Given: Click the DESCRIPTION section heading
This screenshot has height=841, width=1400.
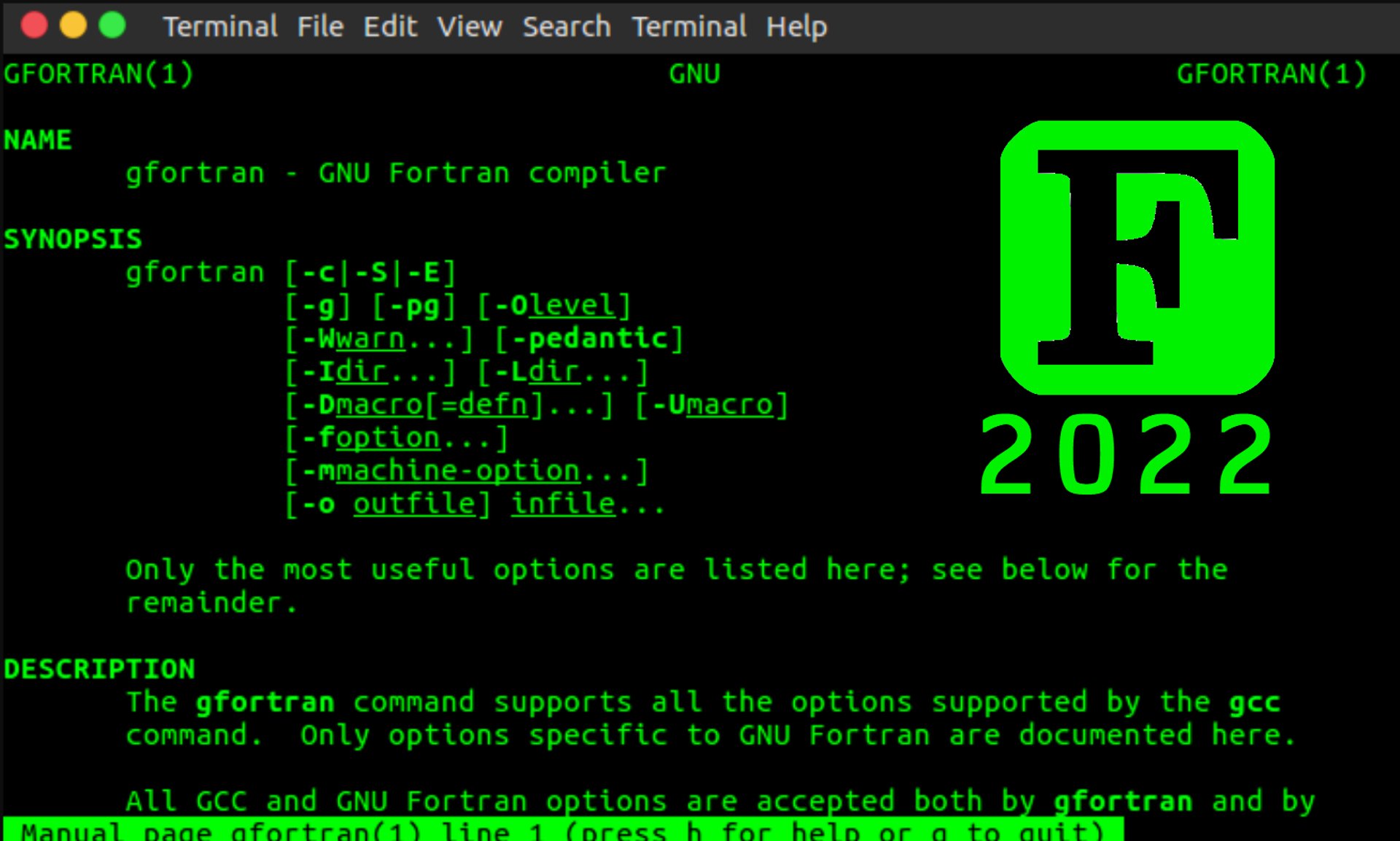Looking at the screenshot, I should click(x=100, y=669).
